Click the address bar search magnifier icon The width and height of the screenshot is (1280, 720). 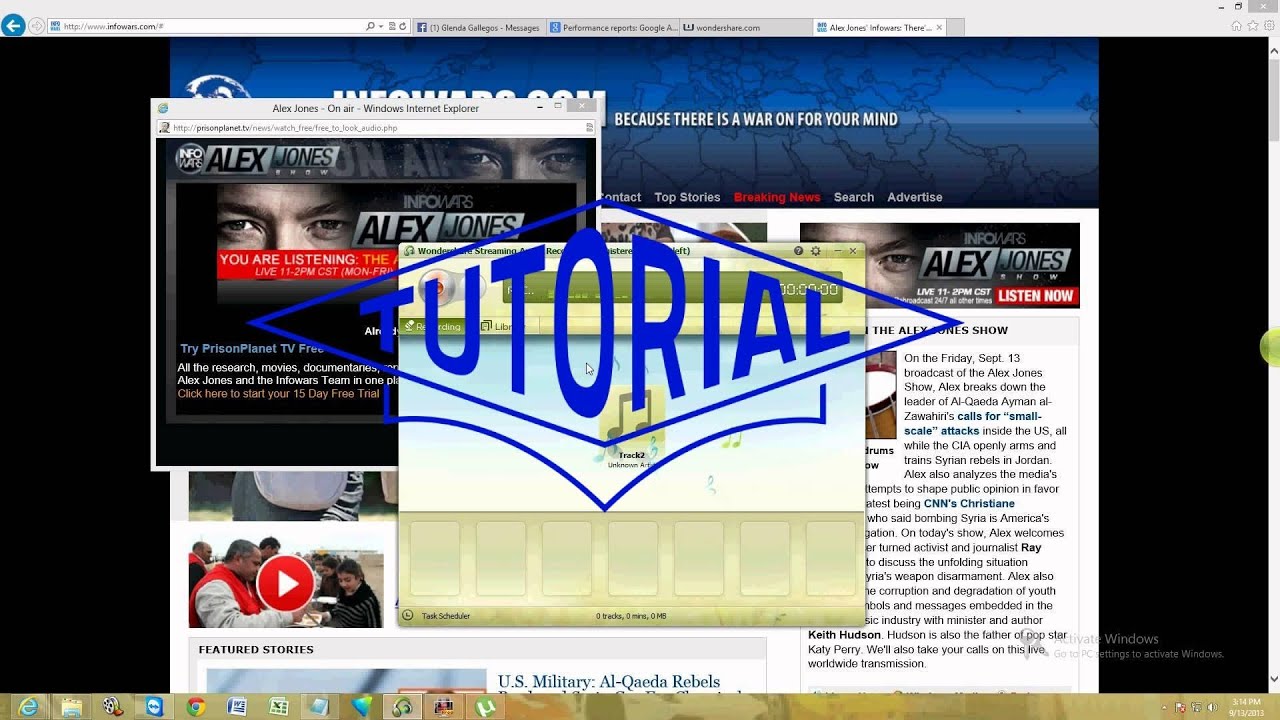[x=370, y=27]
